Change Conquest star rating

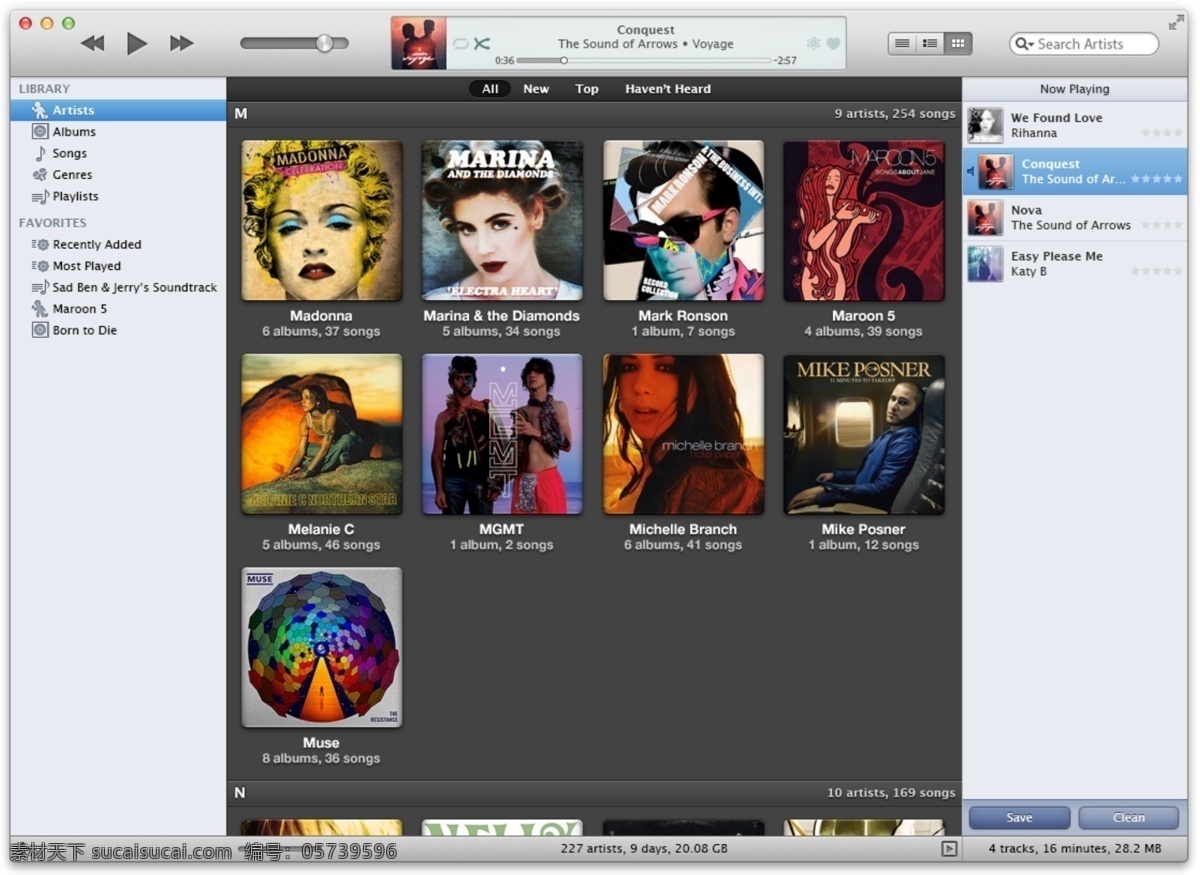pyautogui.click(x=1157, y=179)
